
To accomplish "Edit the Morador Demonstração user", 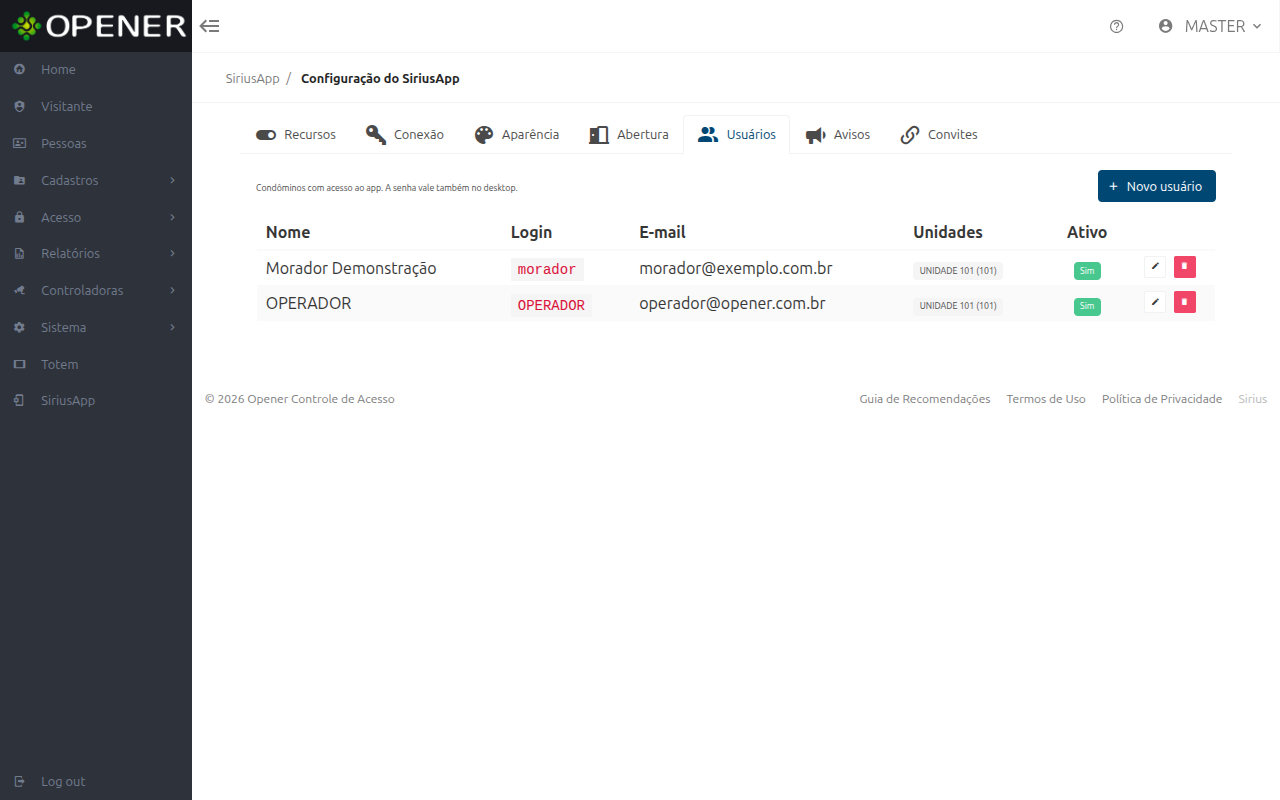I will (1155, 267).
